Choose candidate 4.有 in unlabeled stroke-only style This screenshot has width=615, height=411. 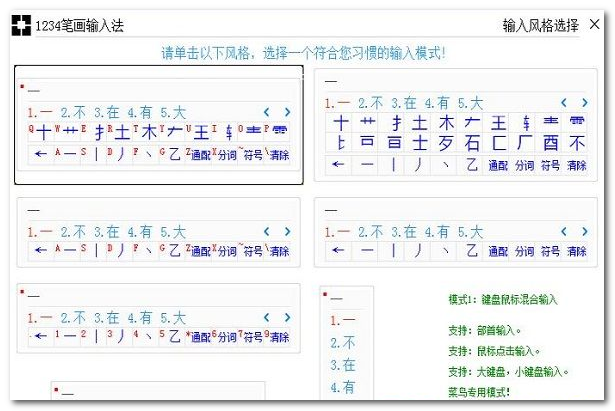click(x=437, y=232)
